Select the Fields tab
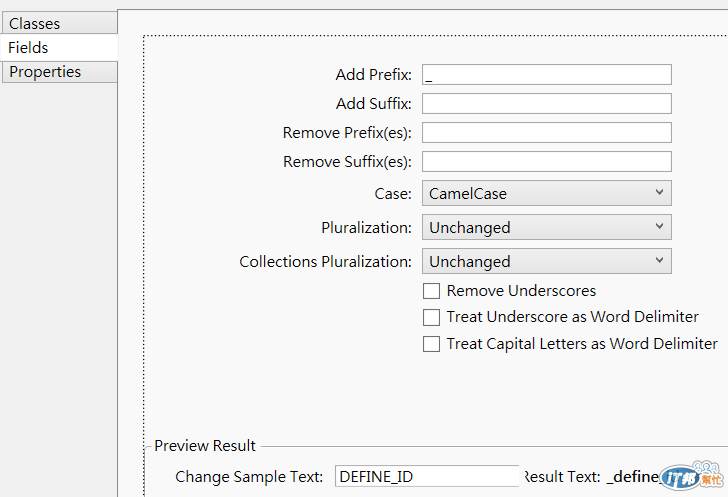This screenshot has width=728, height=497. tap(59, 47)
